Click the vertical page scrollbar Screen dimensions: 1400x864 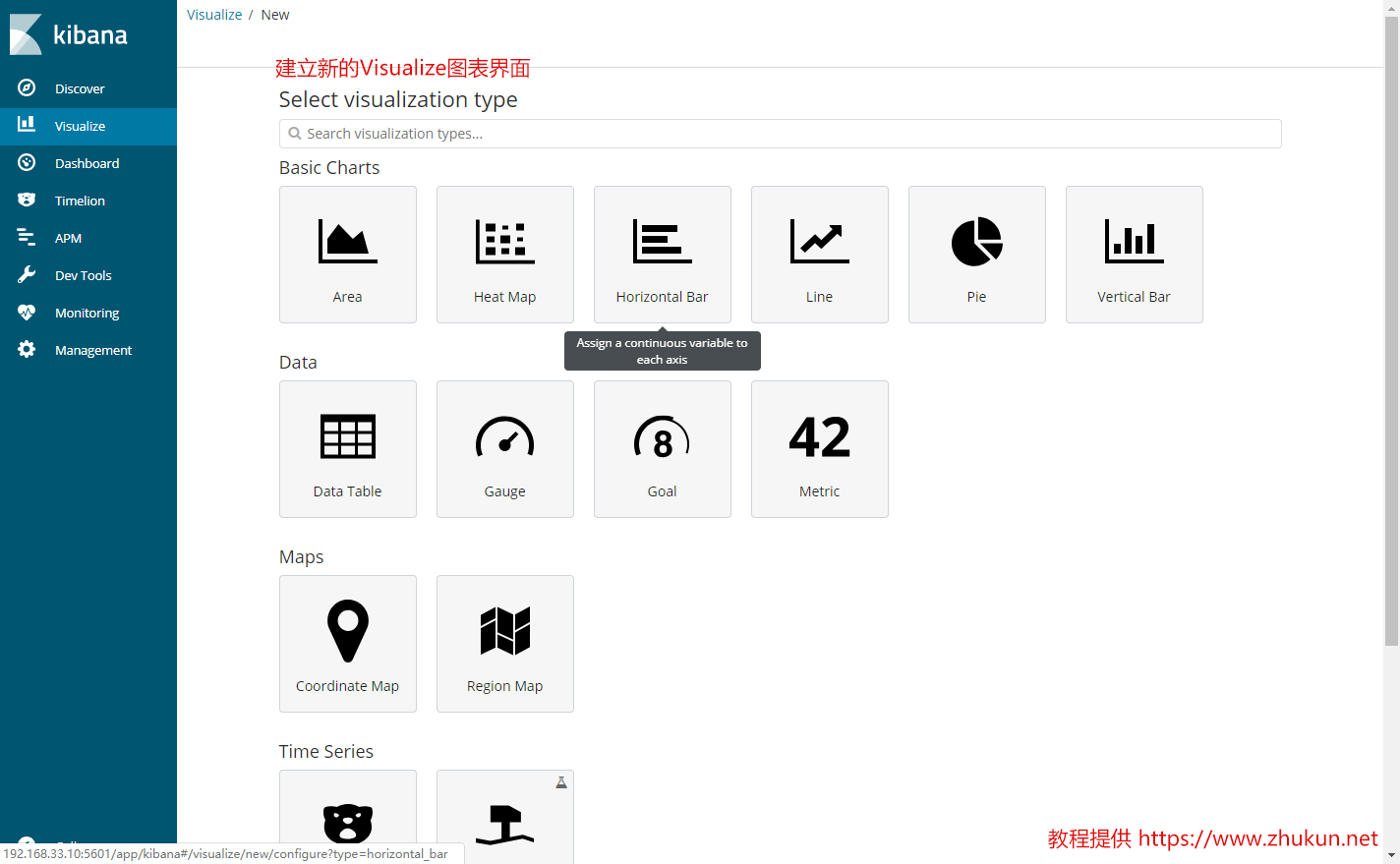1391,332
